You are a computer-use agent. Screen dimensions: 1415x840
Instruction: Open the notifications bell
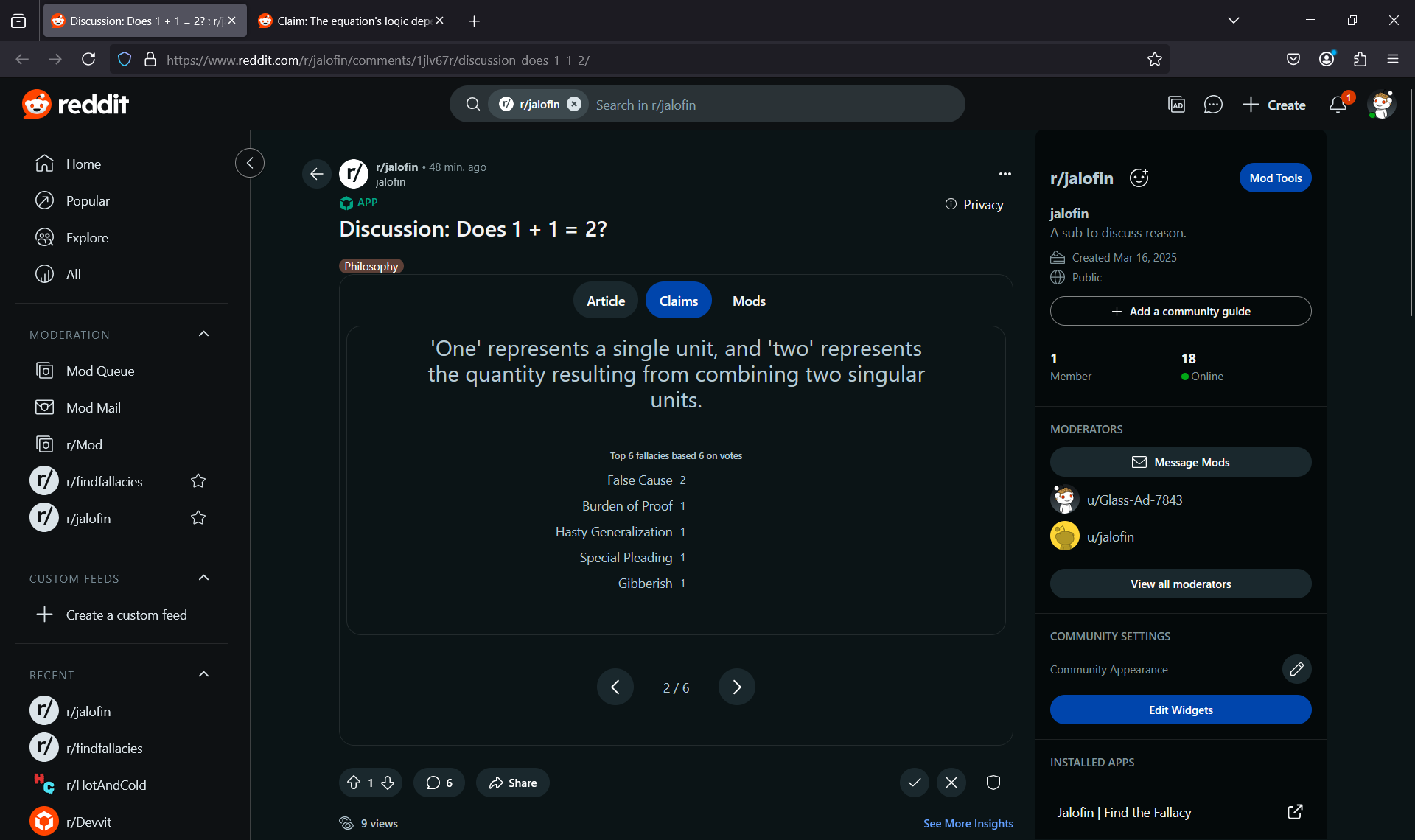click(x=1338, y=105)
